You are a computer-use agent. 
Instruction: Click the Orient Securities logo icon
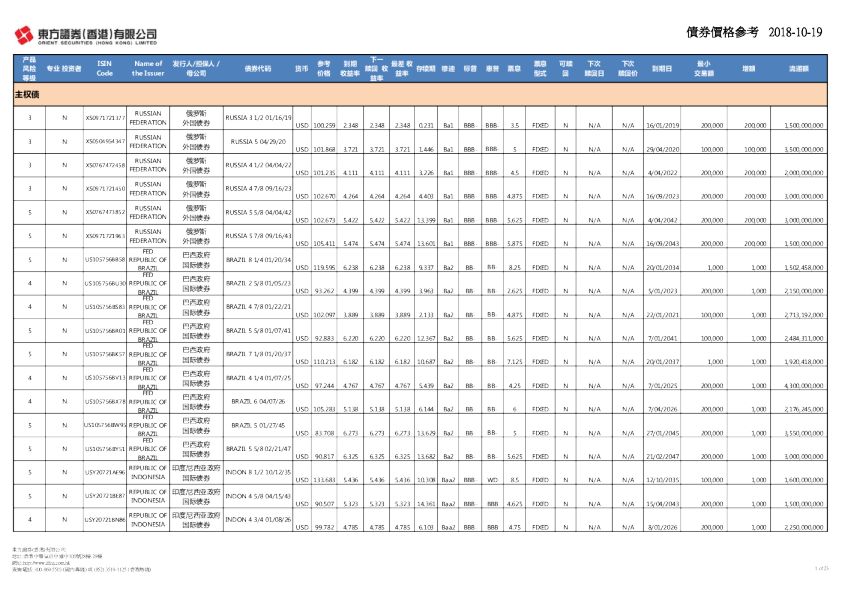22,36
